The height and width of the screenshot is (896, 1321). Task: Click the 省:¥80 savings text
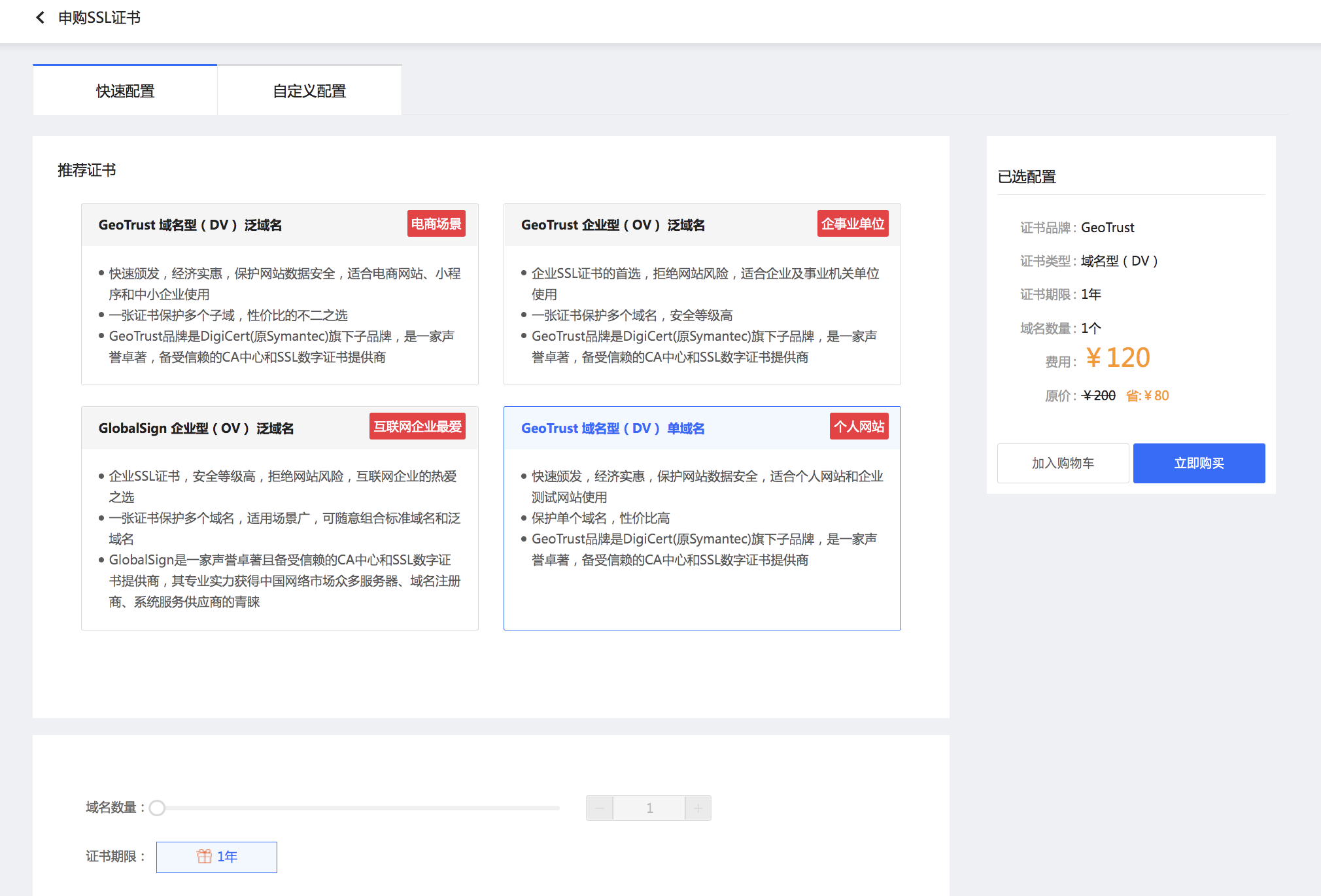(1147, 396)
